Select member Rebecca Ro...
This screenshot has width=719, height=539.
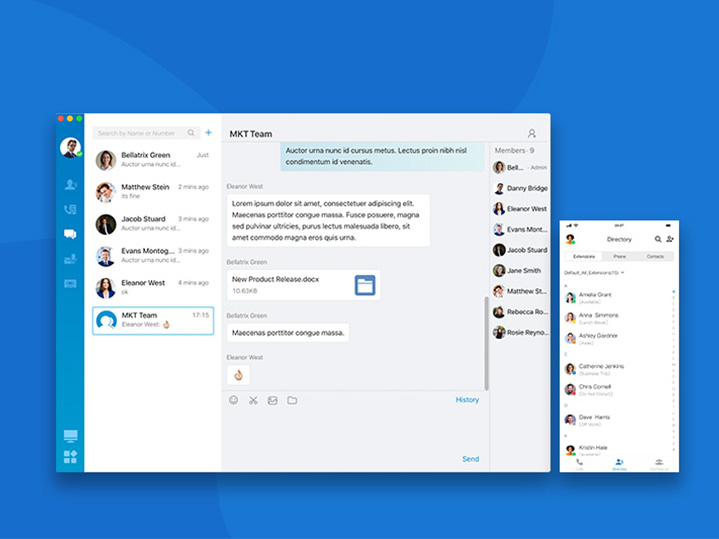(520, 312)
